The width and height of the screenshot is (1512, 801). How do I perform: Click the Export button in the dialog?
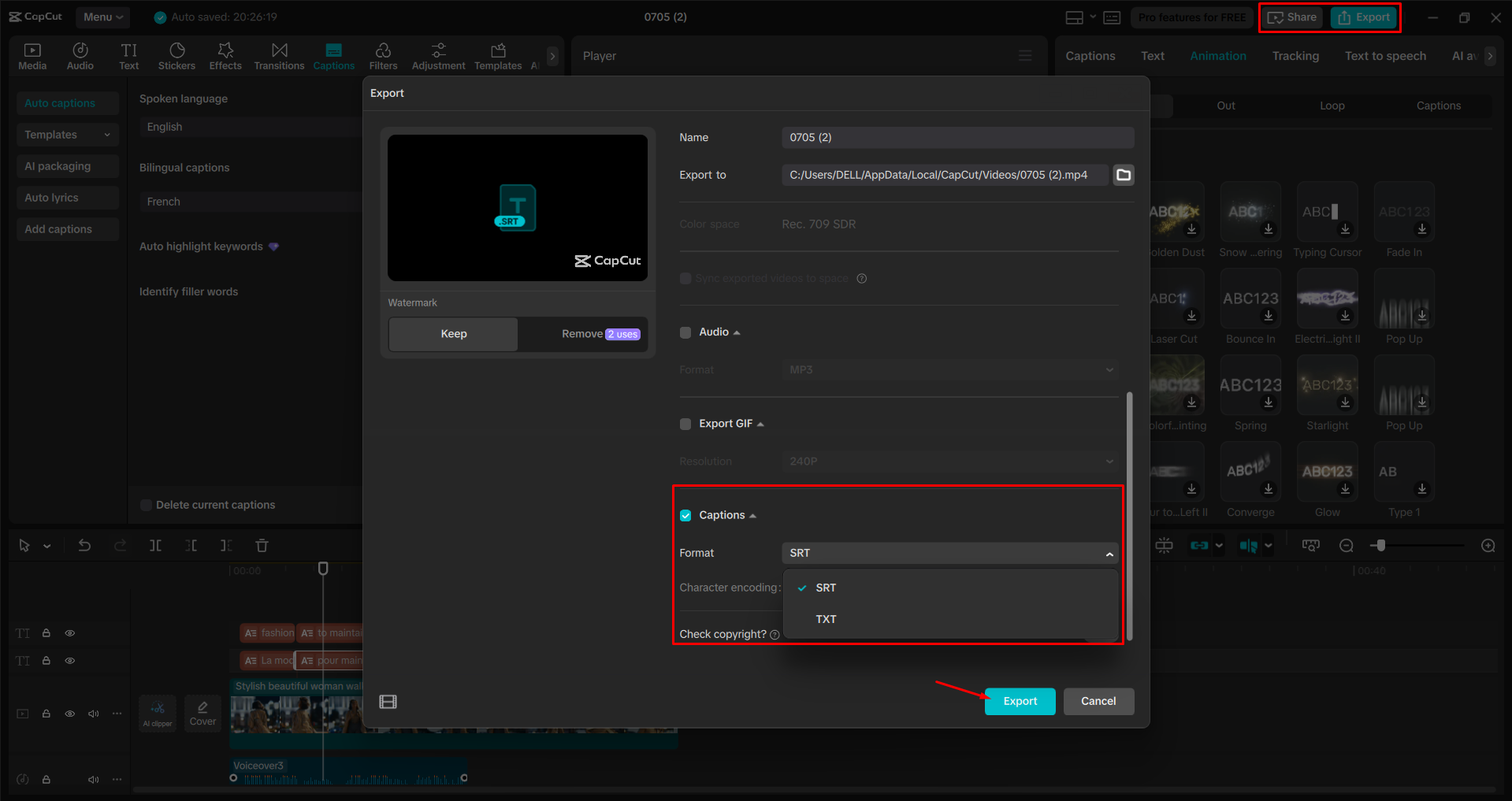[1020, 701]
